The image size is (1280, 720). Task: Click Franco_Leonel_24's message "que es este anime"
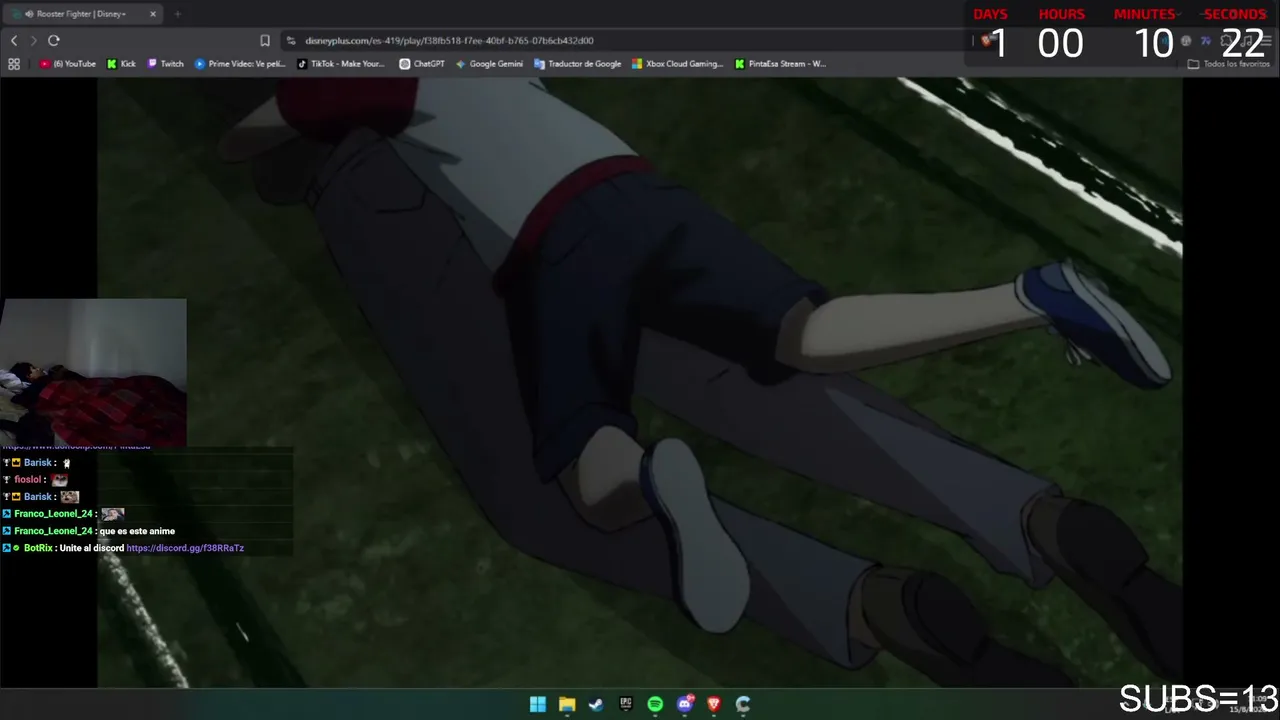click(137, 531)
